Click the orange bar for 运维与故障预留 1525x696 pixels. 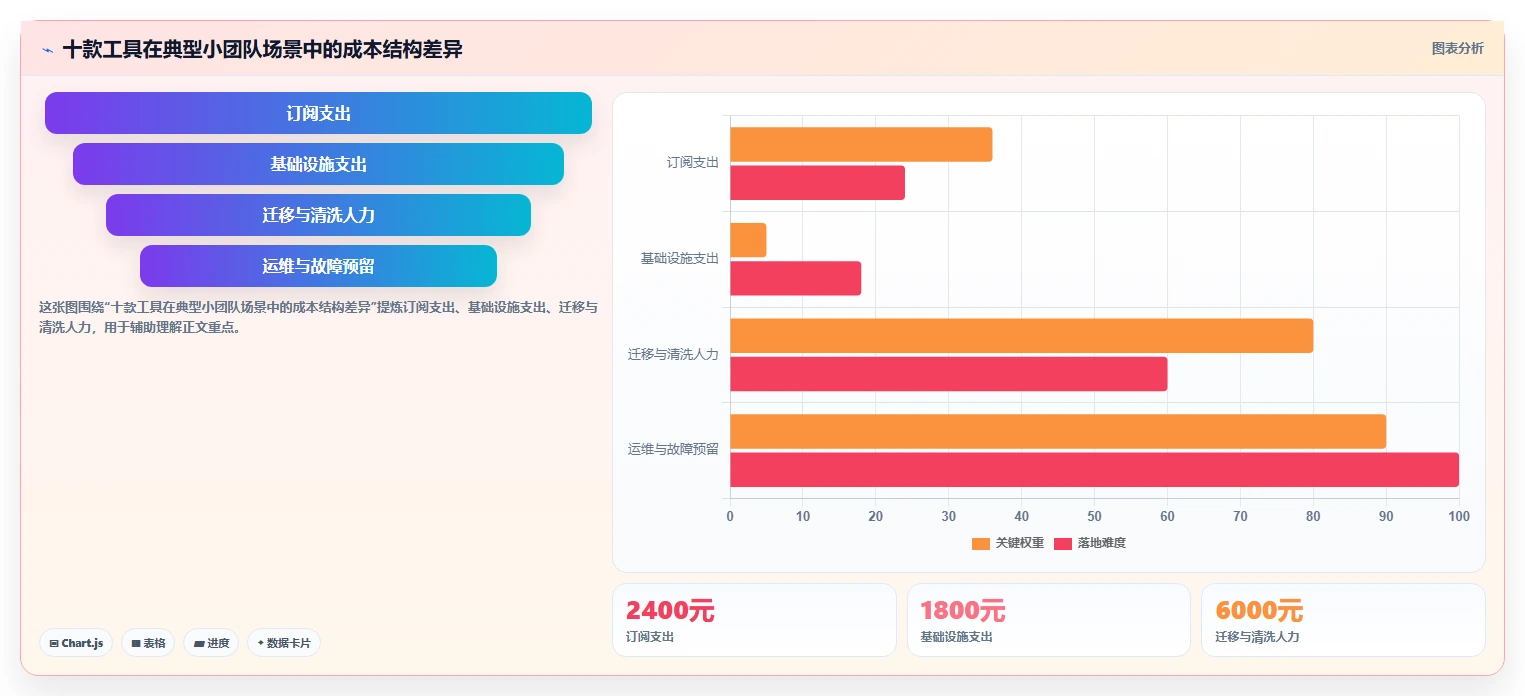[1058, 431]
